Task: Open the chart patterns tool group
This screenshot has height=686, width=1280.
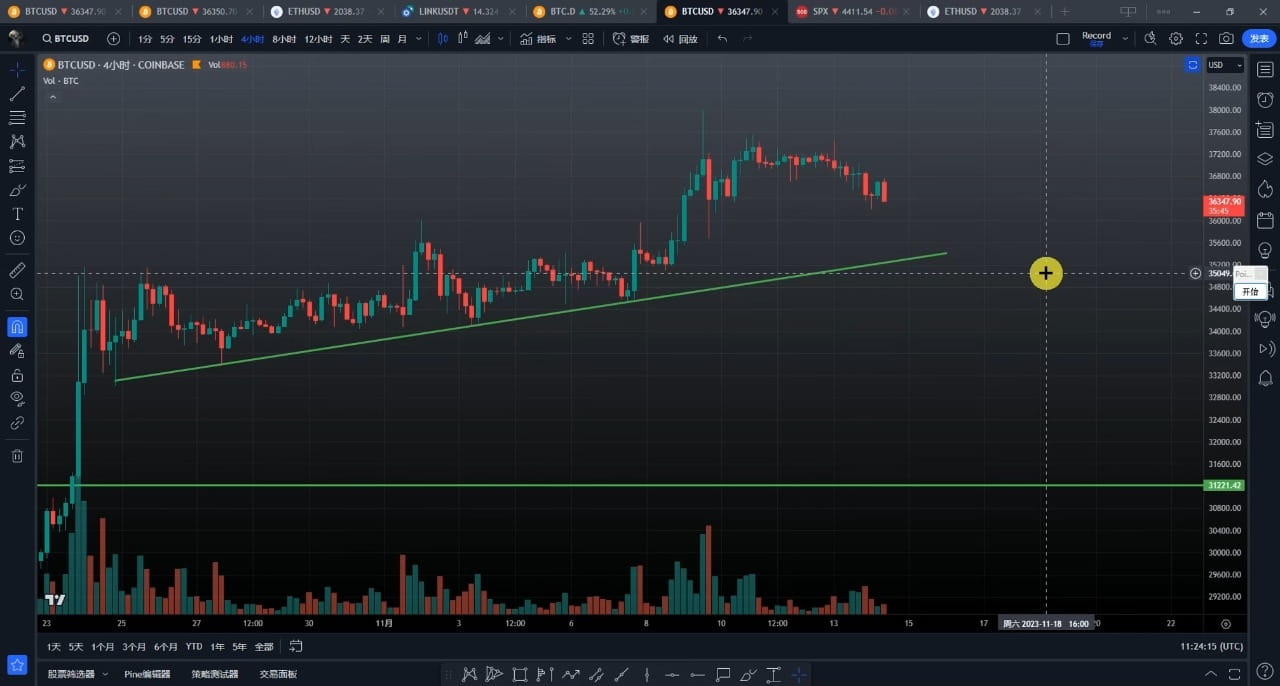Action: pyautogui.click(x=17, y=142)
